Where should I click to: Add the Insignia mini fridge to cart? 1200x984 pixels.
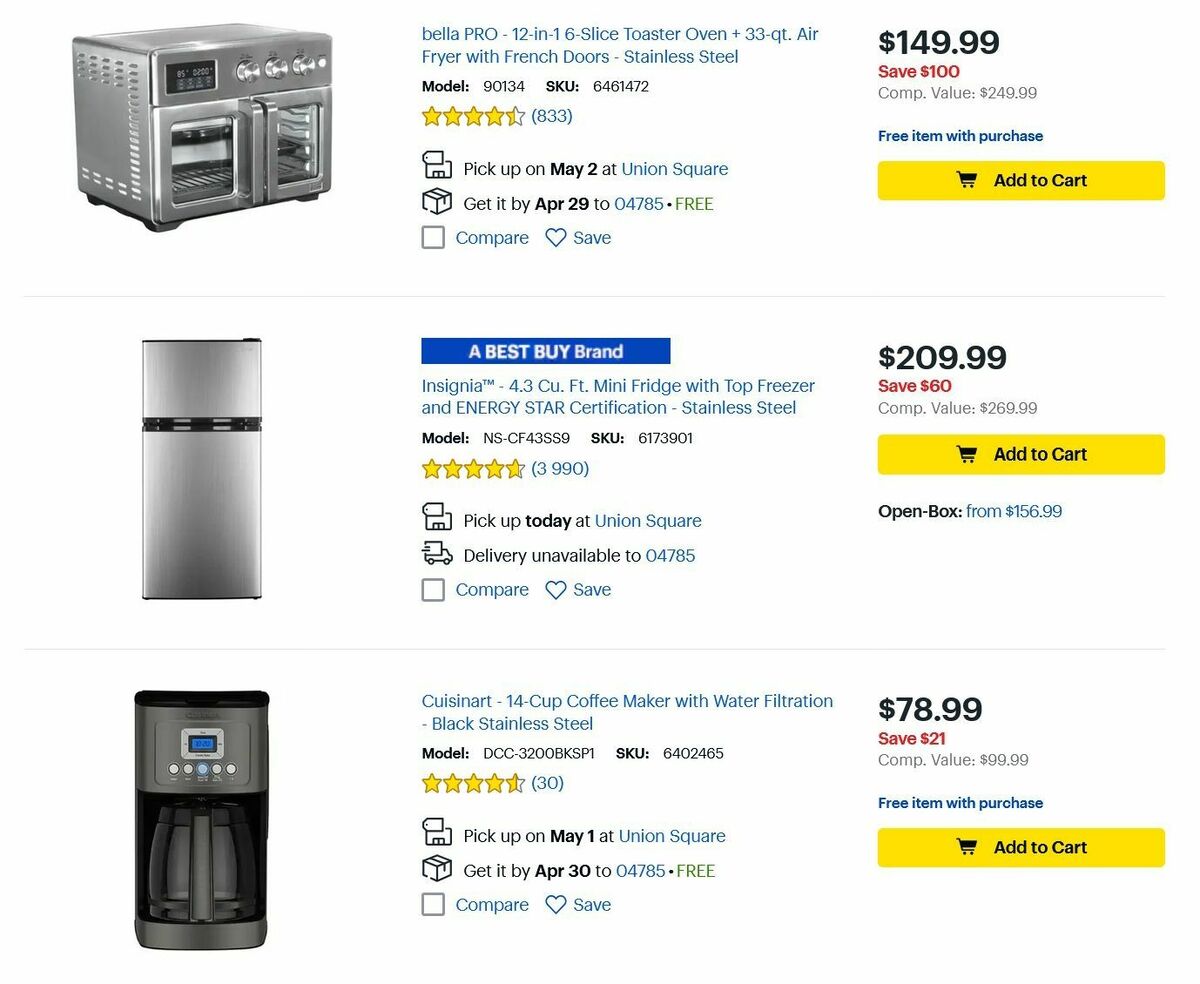point(1021,454)
